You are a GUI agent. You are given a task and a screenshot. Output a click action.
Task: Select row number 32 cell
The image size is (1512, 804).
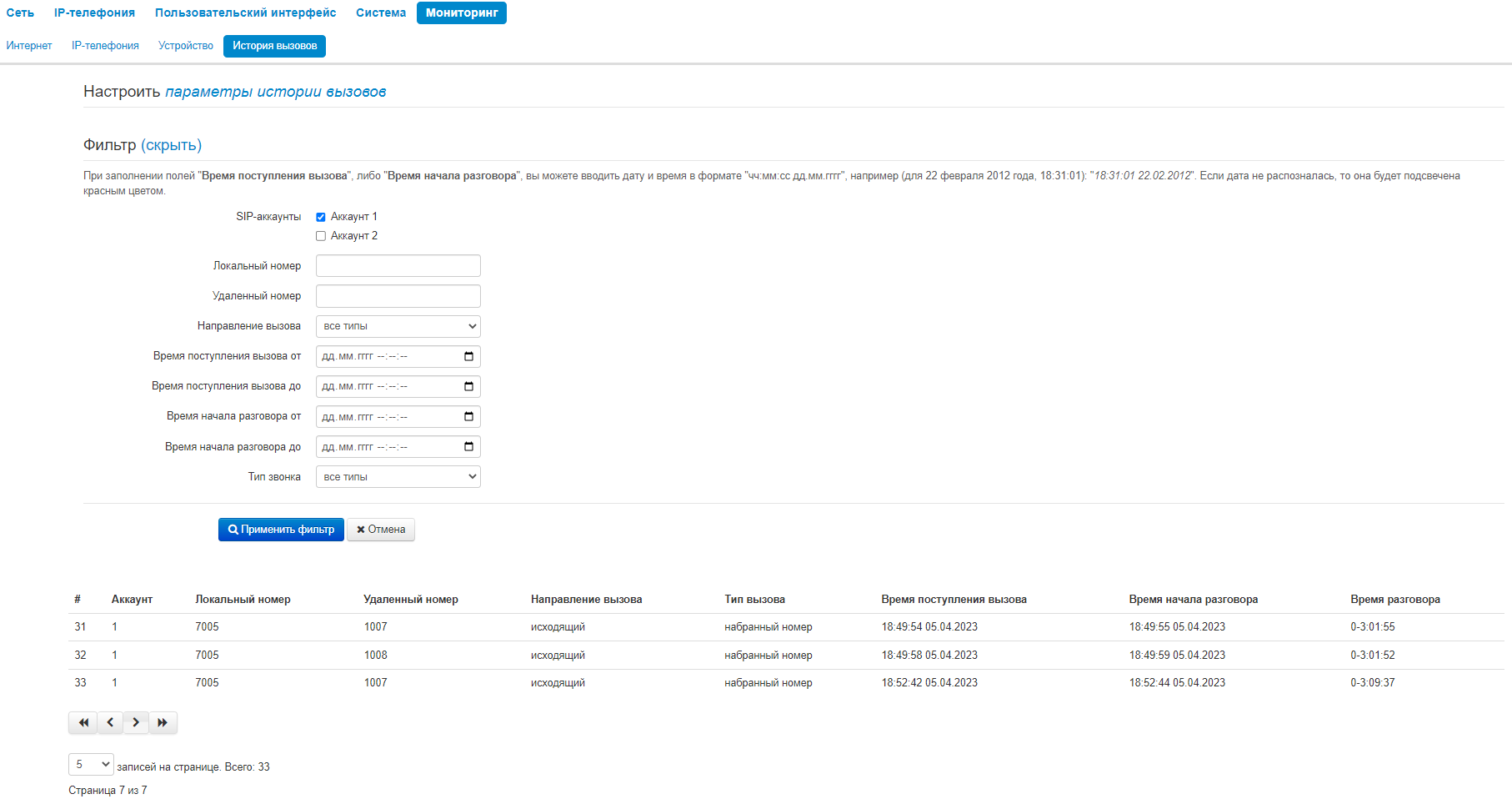click(80, 656)
